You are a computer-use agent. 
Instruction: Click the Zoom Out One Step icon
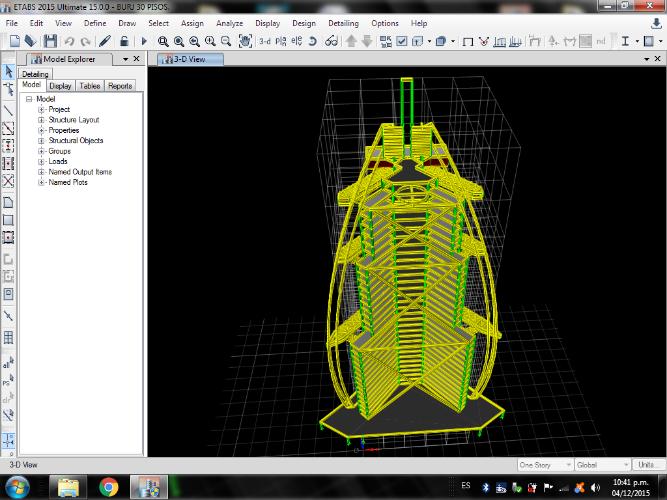(226, 41)
